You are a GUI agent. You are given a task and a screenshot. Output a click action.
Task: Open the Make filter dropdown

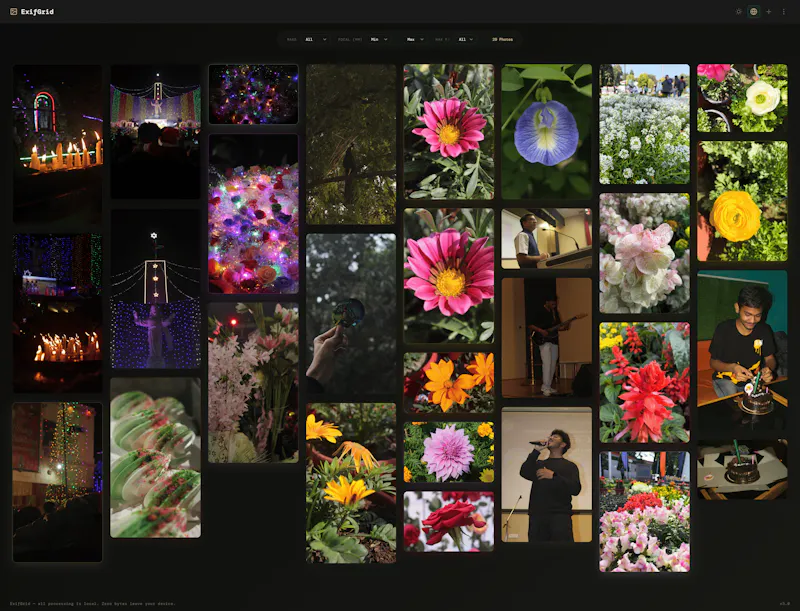(316, 39)
